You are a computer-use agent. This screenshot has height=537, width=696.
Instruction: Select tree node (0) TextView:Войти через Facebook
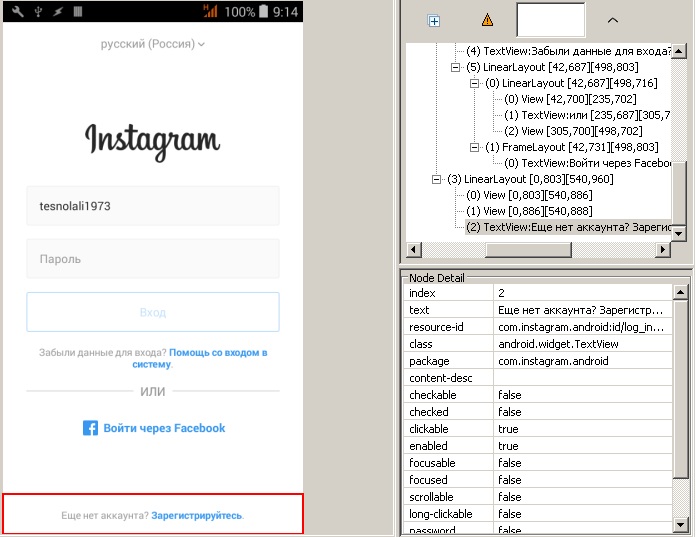(587, 163)
